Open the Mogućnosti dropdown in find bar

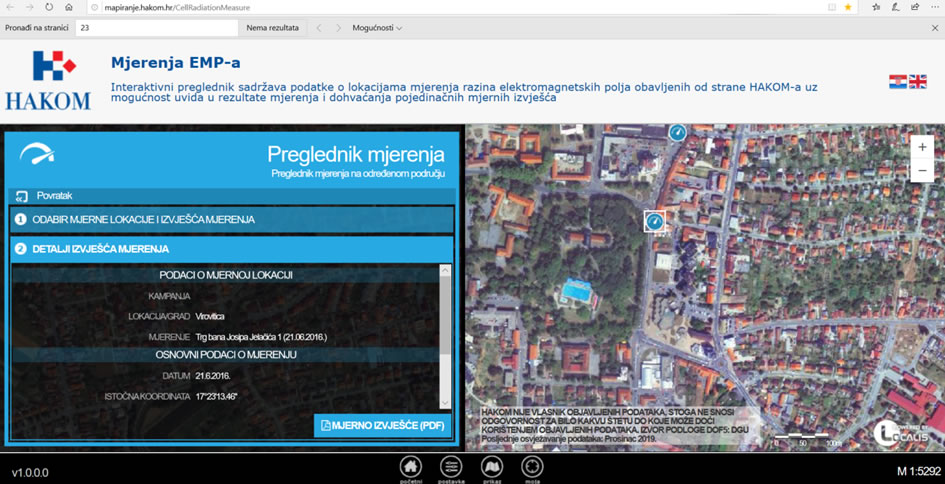(377, 28)
